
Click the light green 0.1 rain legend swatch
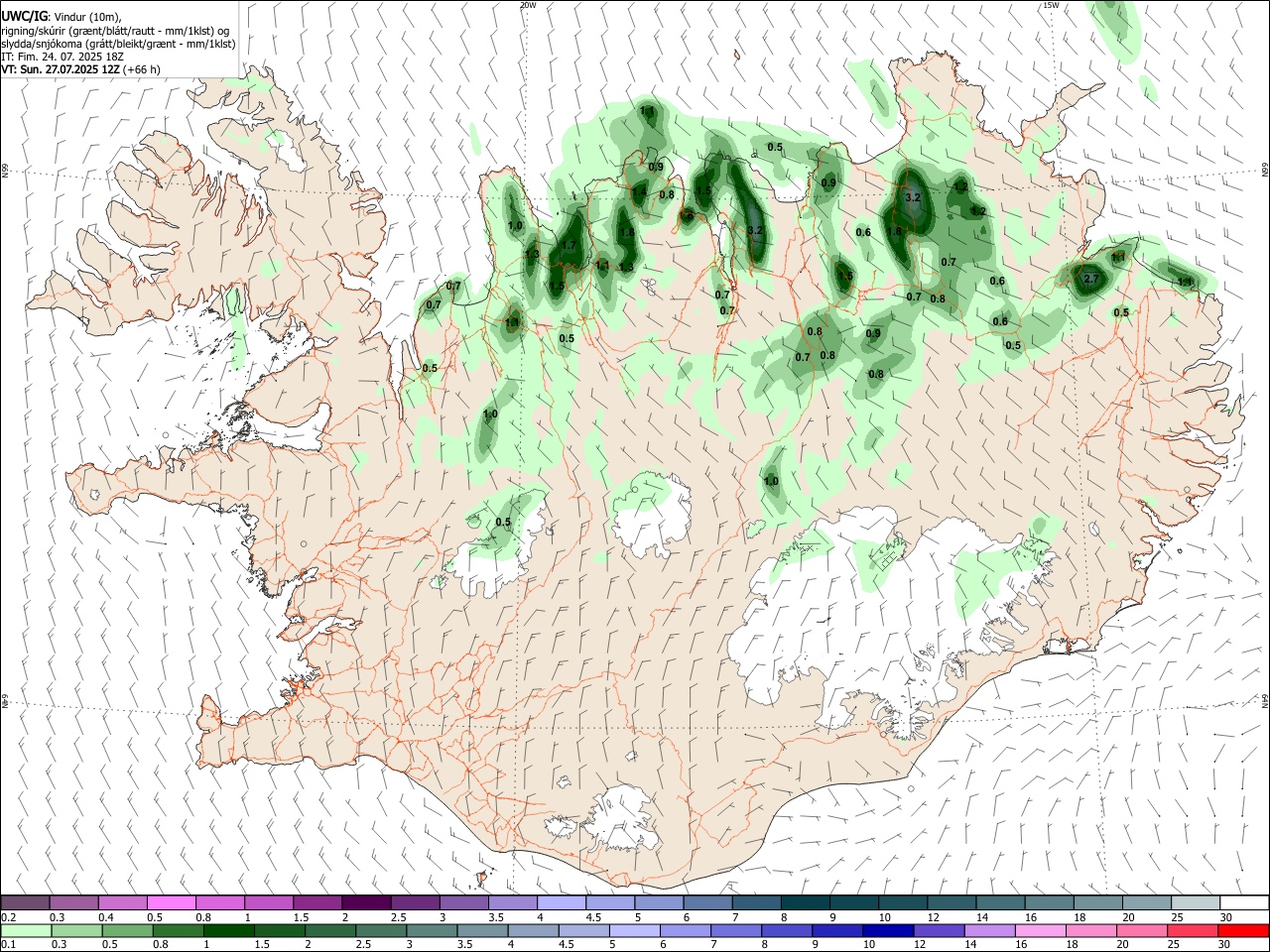coord(25,931)
